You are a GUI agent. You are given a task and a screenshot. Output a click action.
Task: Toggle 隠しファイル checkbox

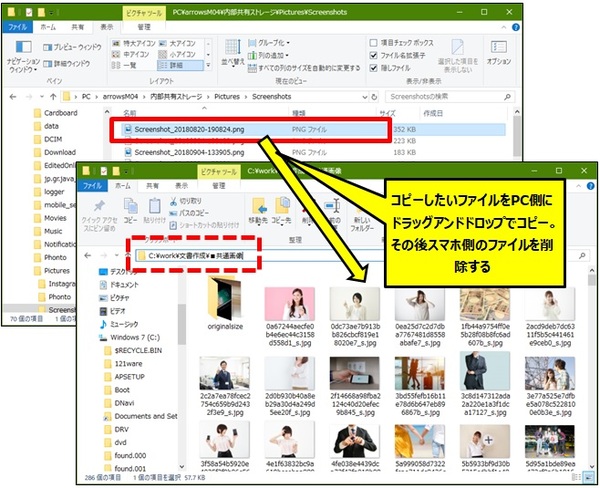[373, 68]
